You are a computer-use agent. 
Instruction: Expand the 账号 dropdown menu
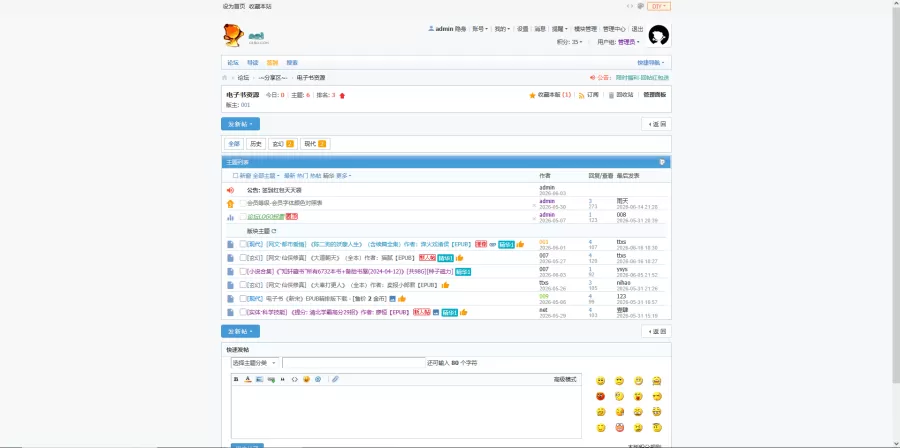pyautogui.click(x=480, y=29)
